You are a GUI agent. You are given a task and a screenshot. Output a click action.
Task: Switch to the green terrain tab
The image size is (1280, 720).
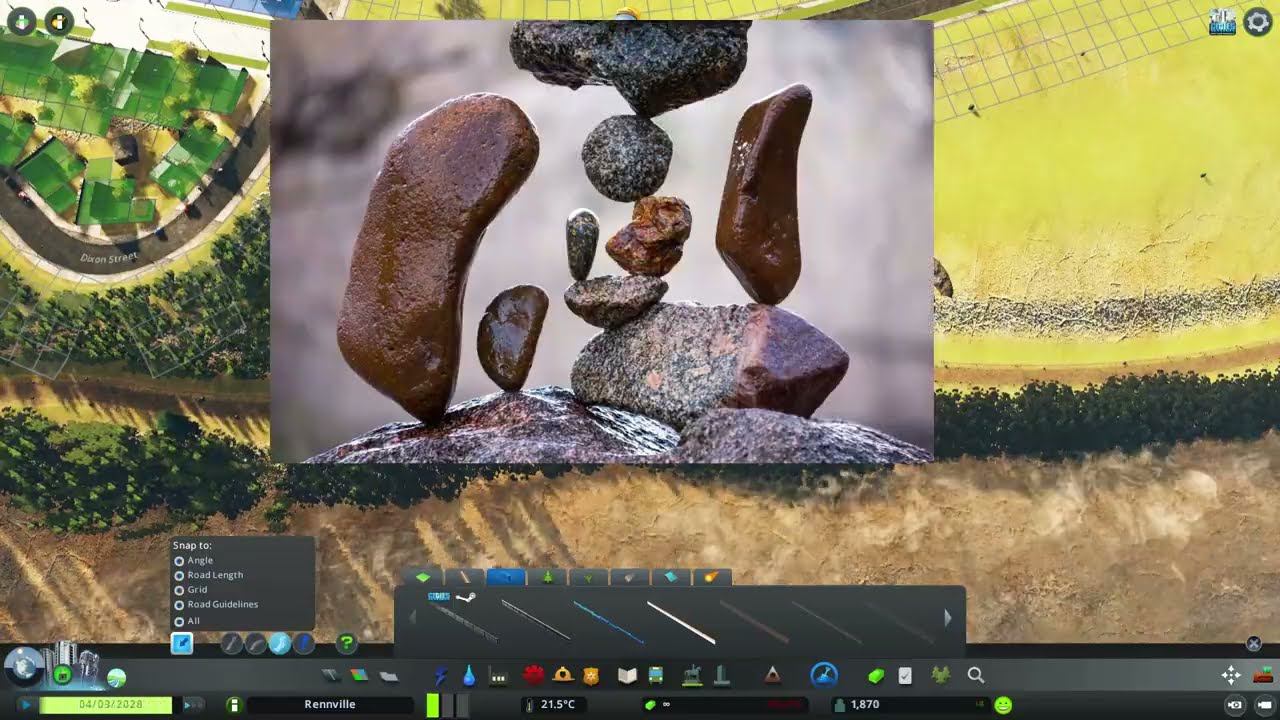click(x=423, y=577)
